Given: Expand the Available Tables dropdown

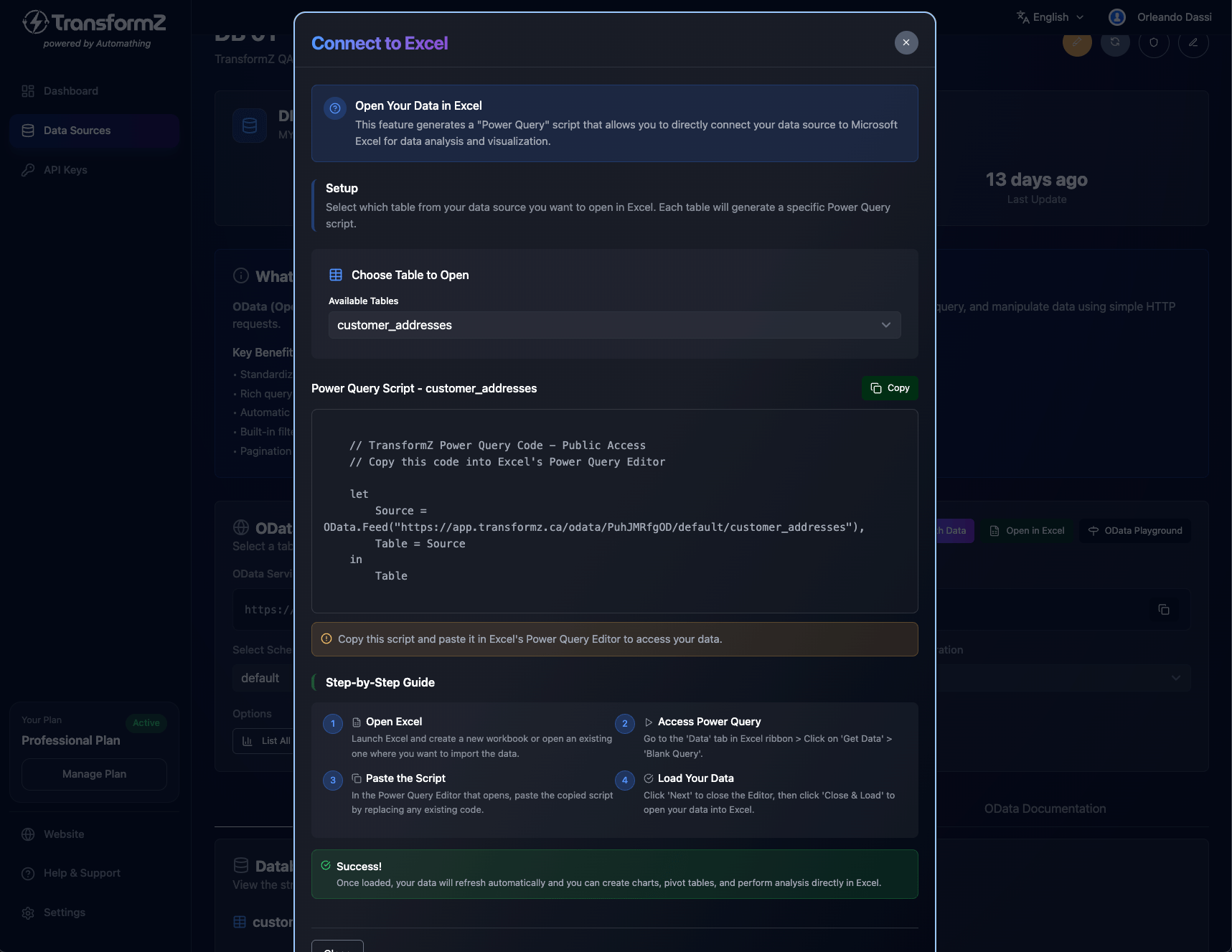Looking at the screenshot, I should [614, 325].
